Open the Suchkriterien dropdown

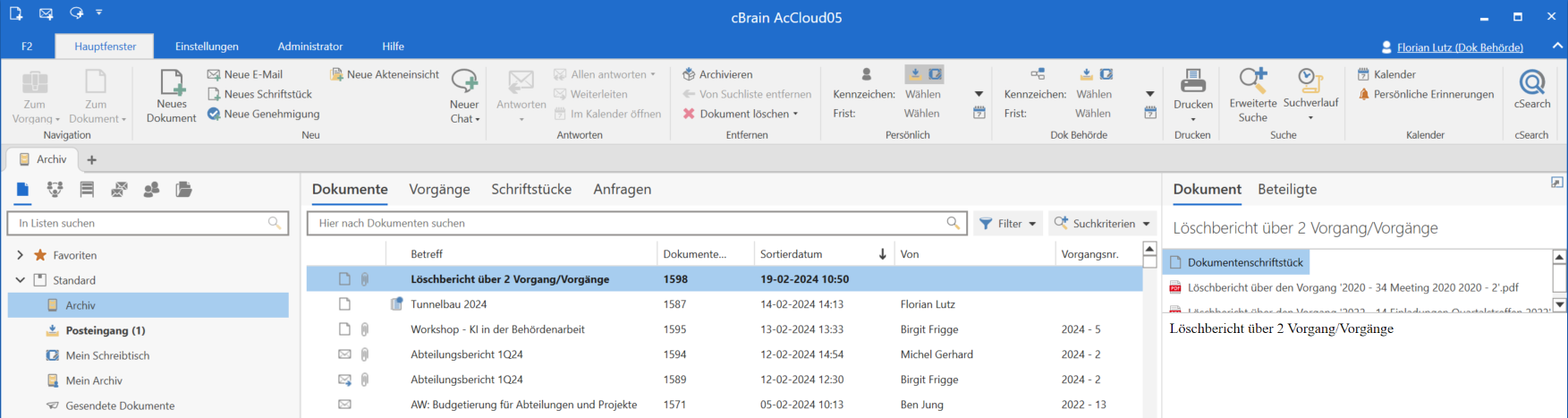[x=1102, y=224]
